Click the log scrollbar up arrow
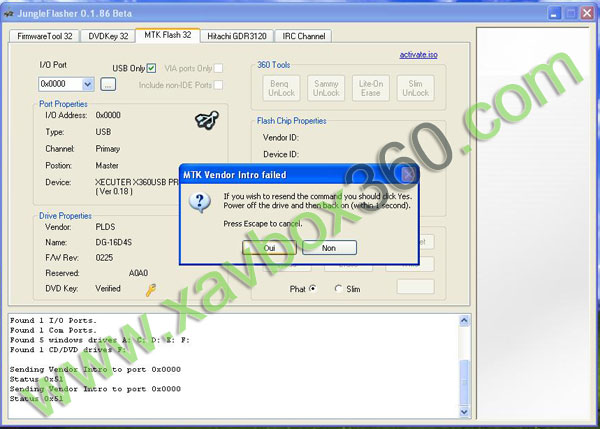The width and height of the screenshot is (600, 429). [464, 320]
